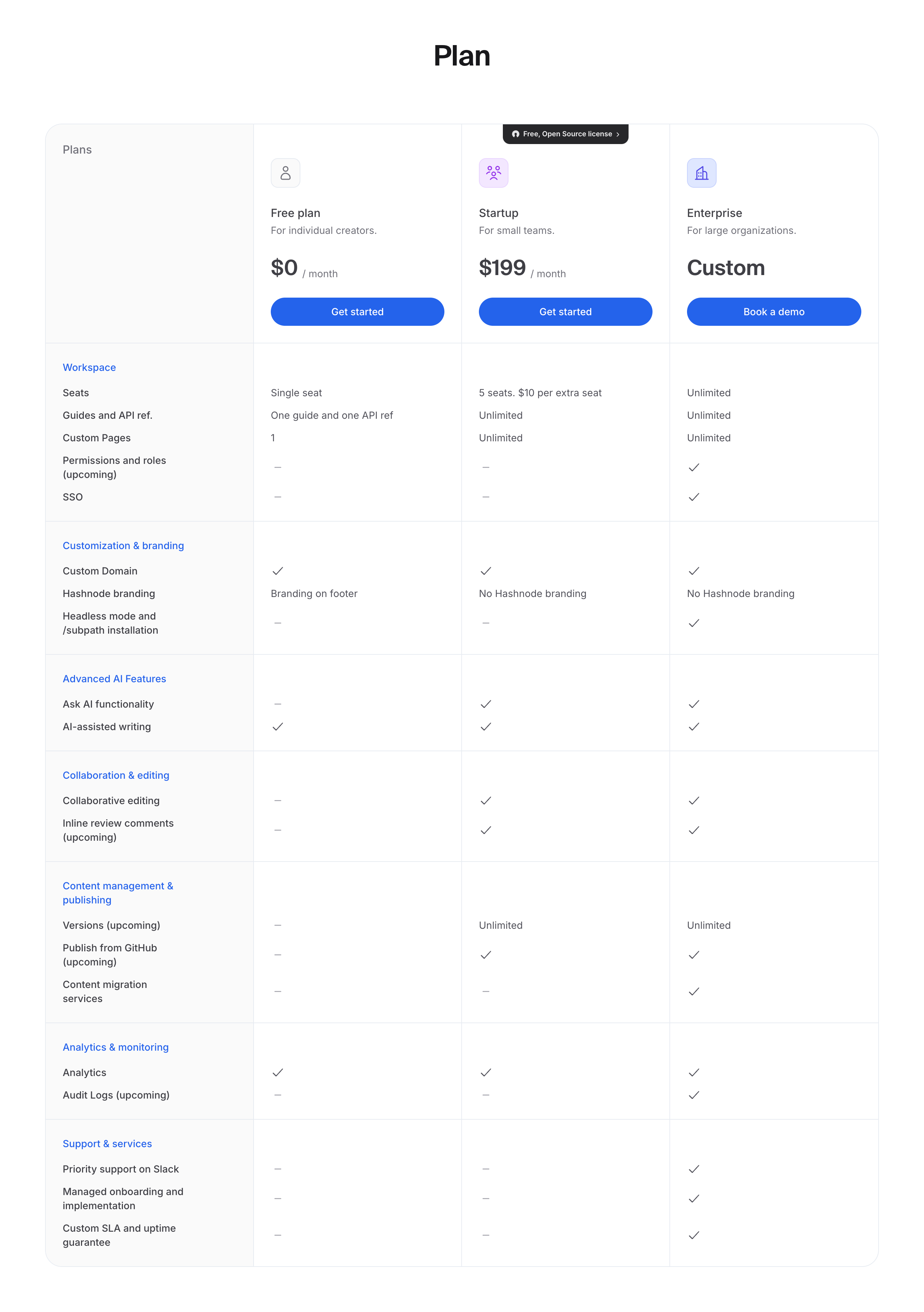924x1312 pixels.
Task: Click Enterprise SSO checkmark
Action: click(694, 497)
